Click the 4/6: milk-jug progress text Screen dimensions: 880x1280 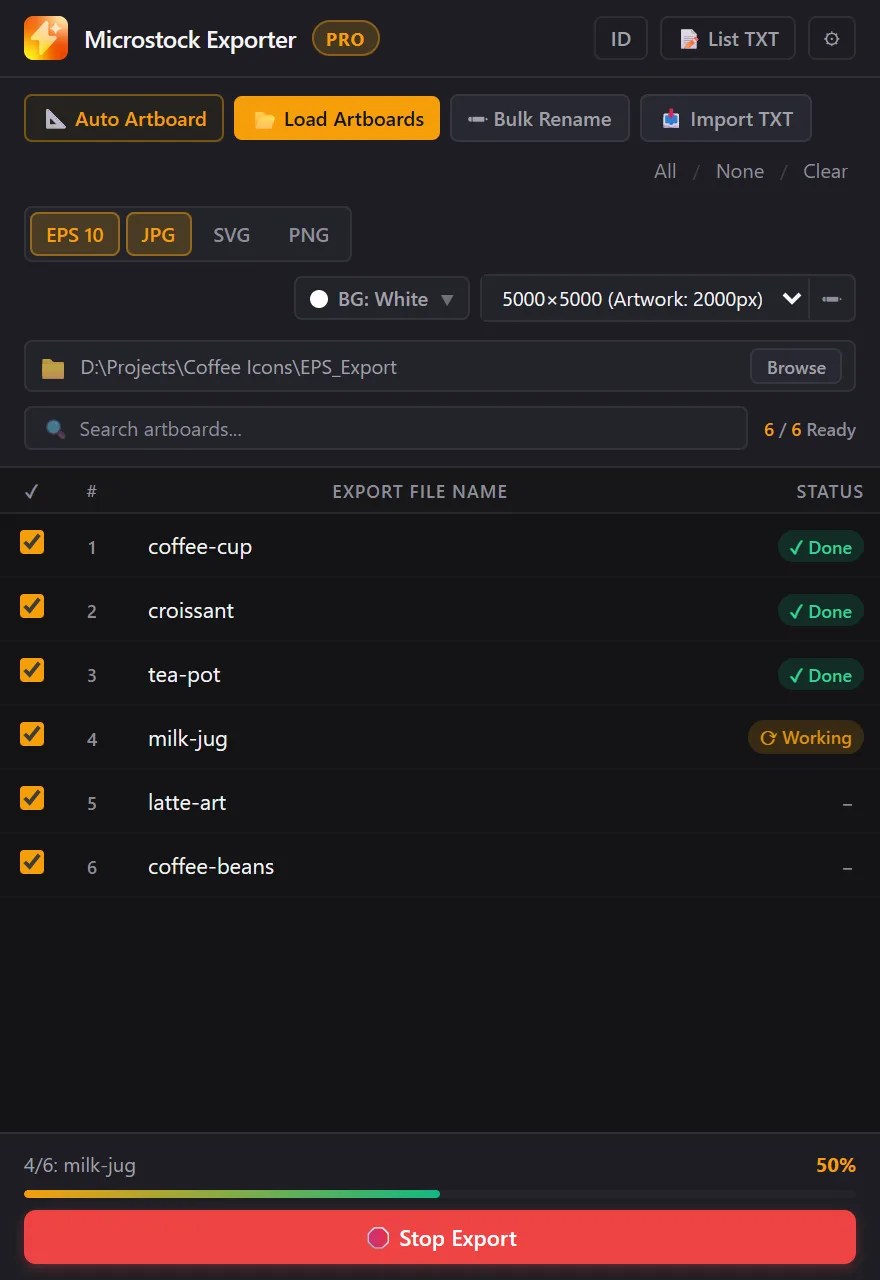80,1165
